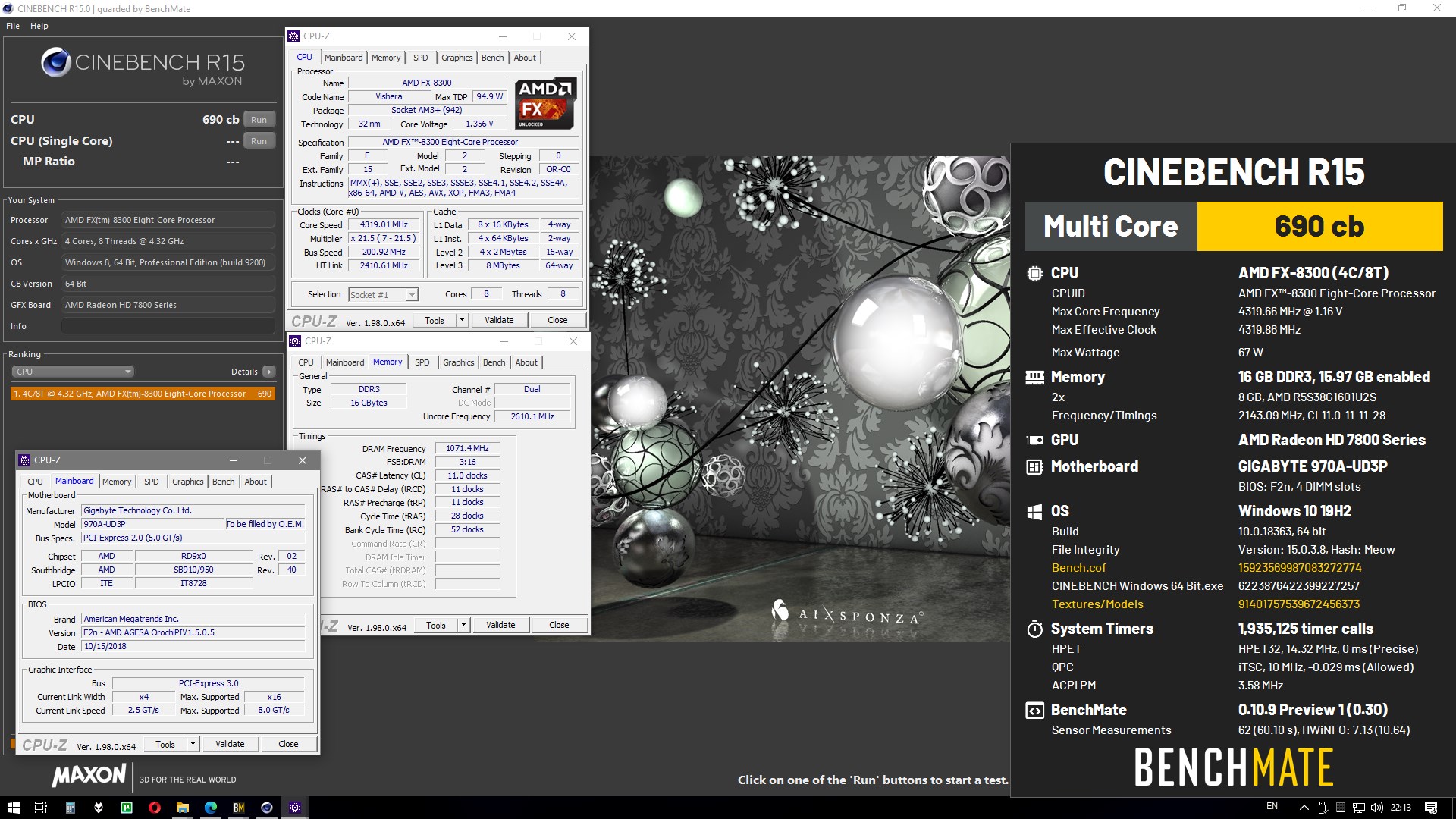Viewport: 1456px width, 819px height.
Task: Click the 22:13 taskbar clock
Action: (1401, 808)
